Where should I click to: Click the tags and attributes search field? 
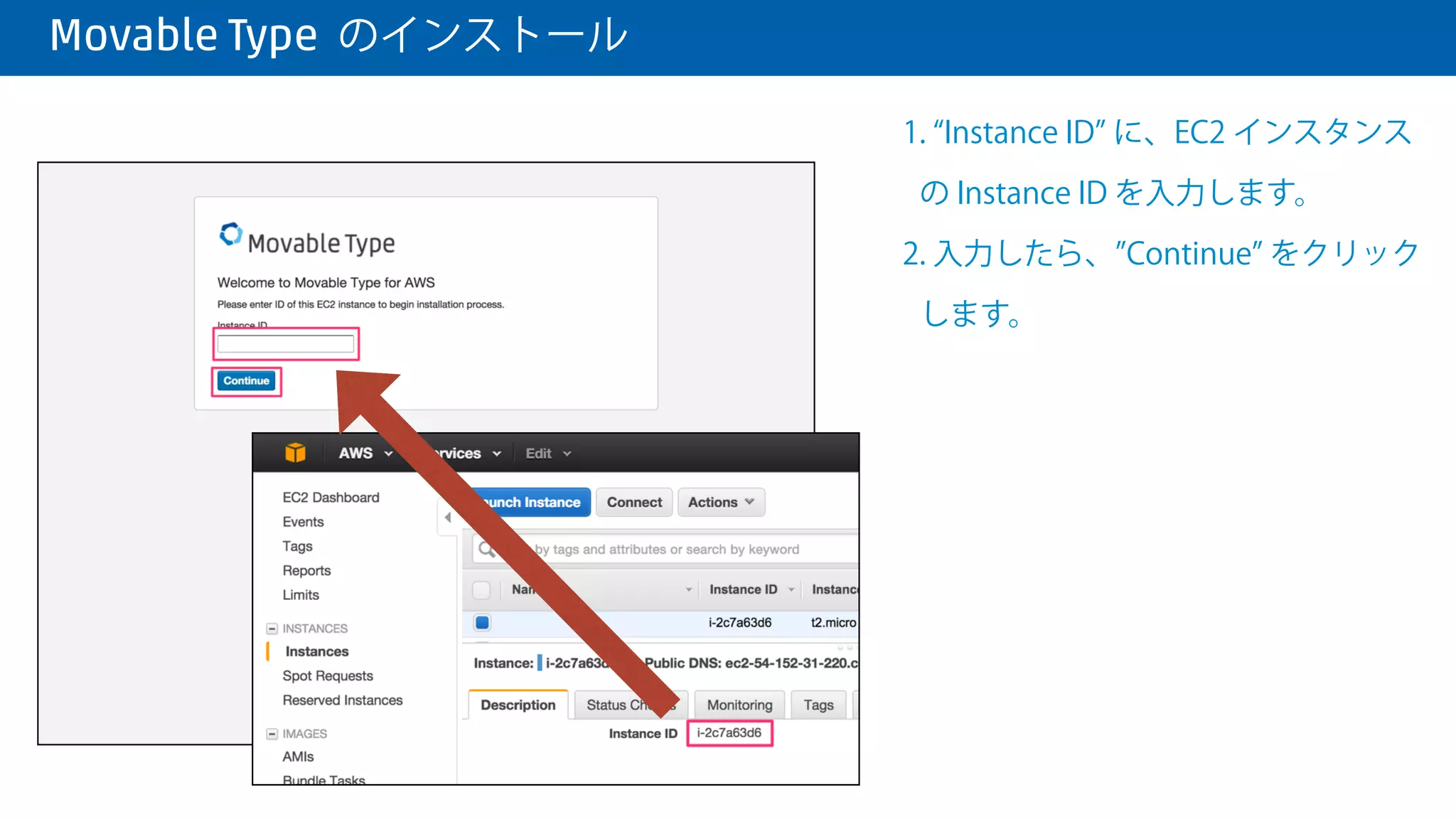pos(665,550)
